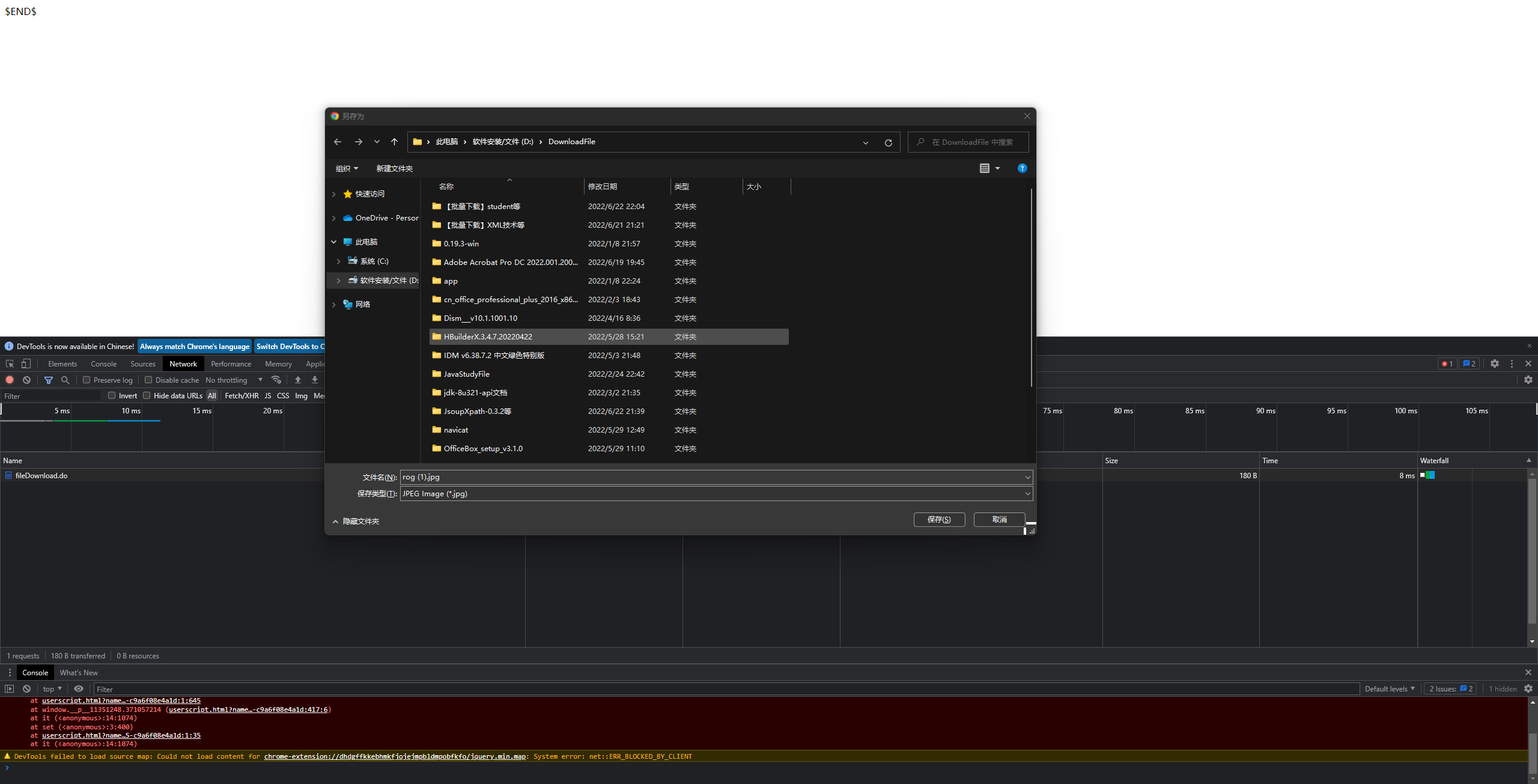
Task: Open network search magnifier
Action: coord(65,380)
